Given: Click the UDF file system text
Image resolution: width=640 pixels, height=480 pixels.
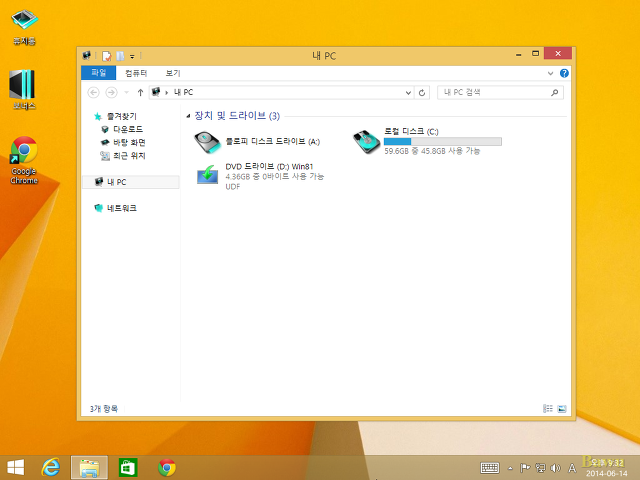Looking at the screenshot, I should tap(233, 187).
